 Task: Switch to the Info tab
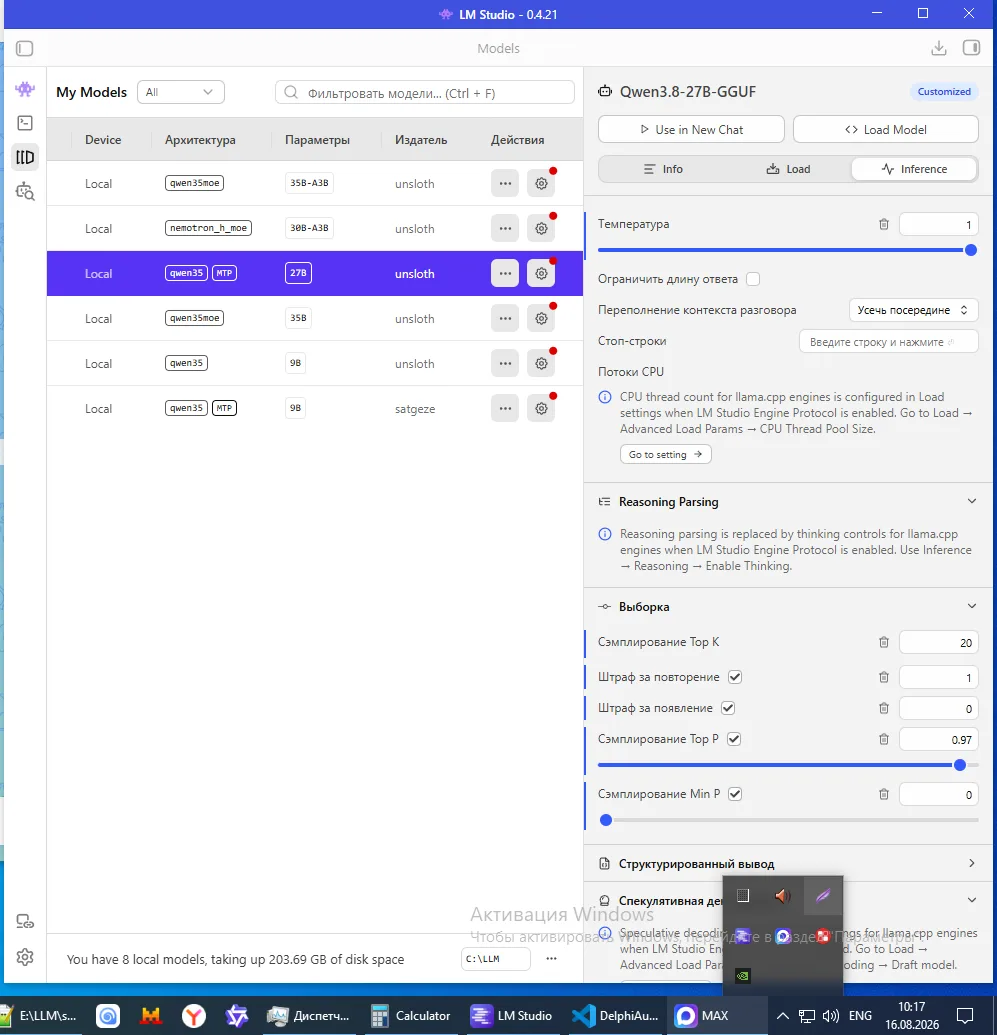point(663,169)
